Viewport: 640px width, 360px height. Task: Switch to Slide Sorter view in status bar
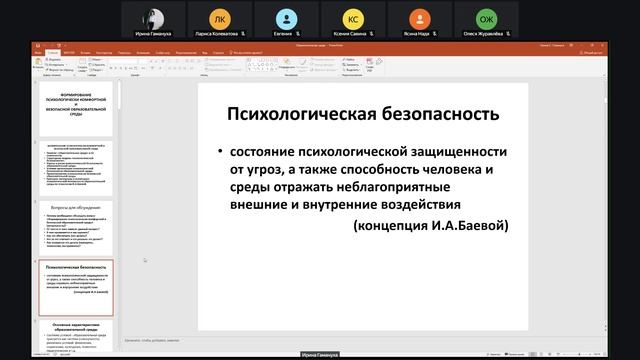pos(541,354)
